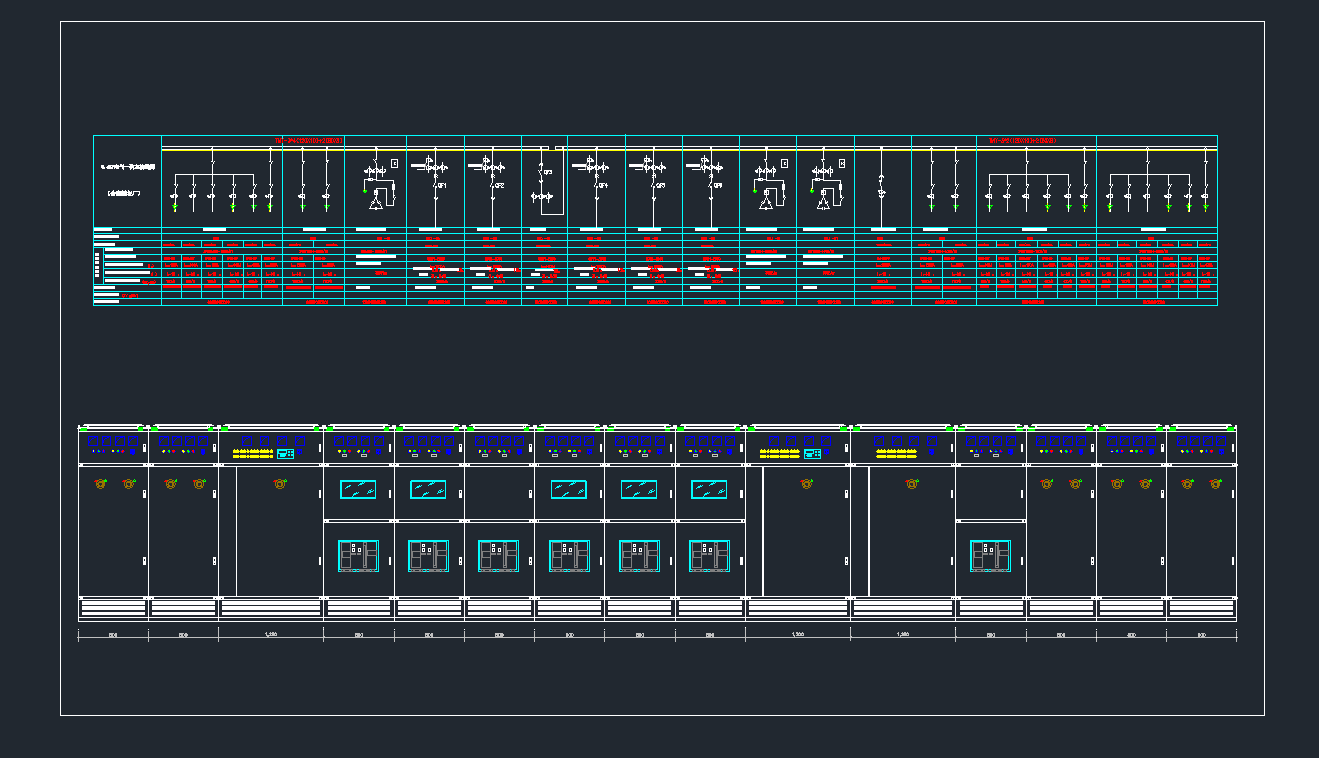Click the first 1,200 width dimension label
Screen dimensions: 1319x758
pyautogui.click(x=271, y=635)
